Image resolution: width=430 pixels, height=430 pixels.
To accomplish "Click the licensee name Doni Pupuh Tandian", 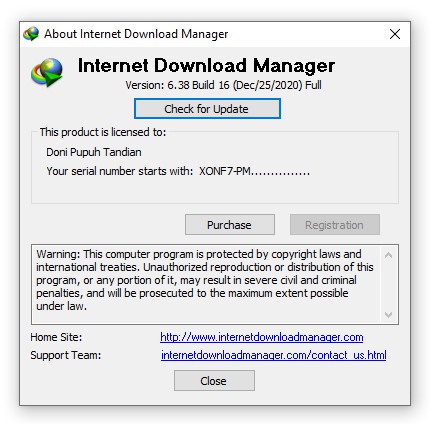I will [x=94, y=152].
